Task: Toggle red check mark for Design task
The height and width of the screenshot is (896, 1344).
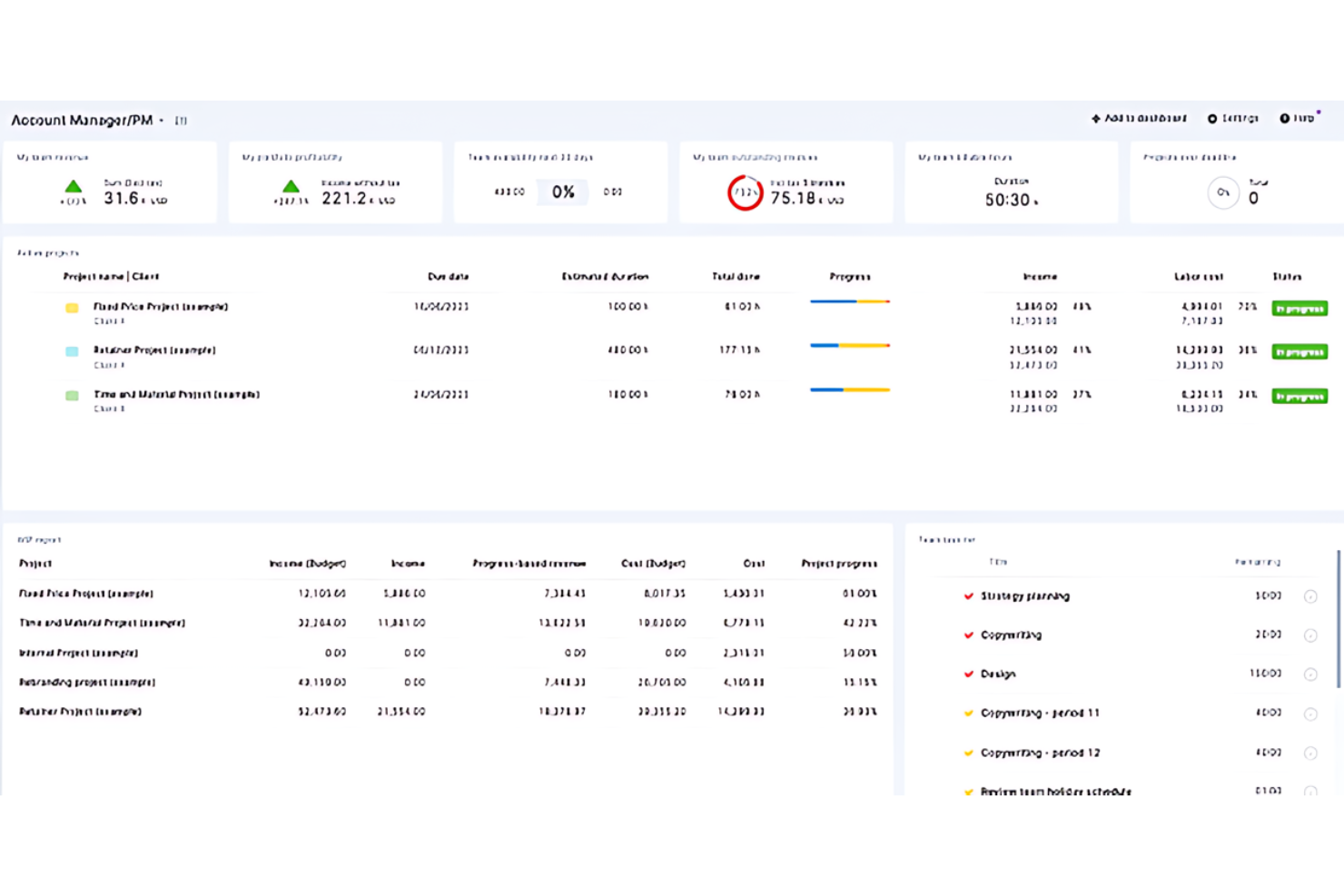Action: click(969, 674)
